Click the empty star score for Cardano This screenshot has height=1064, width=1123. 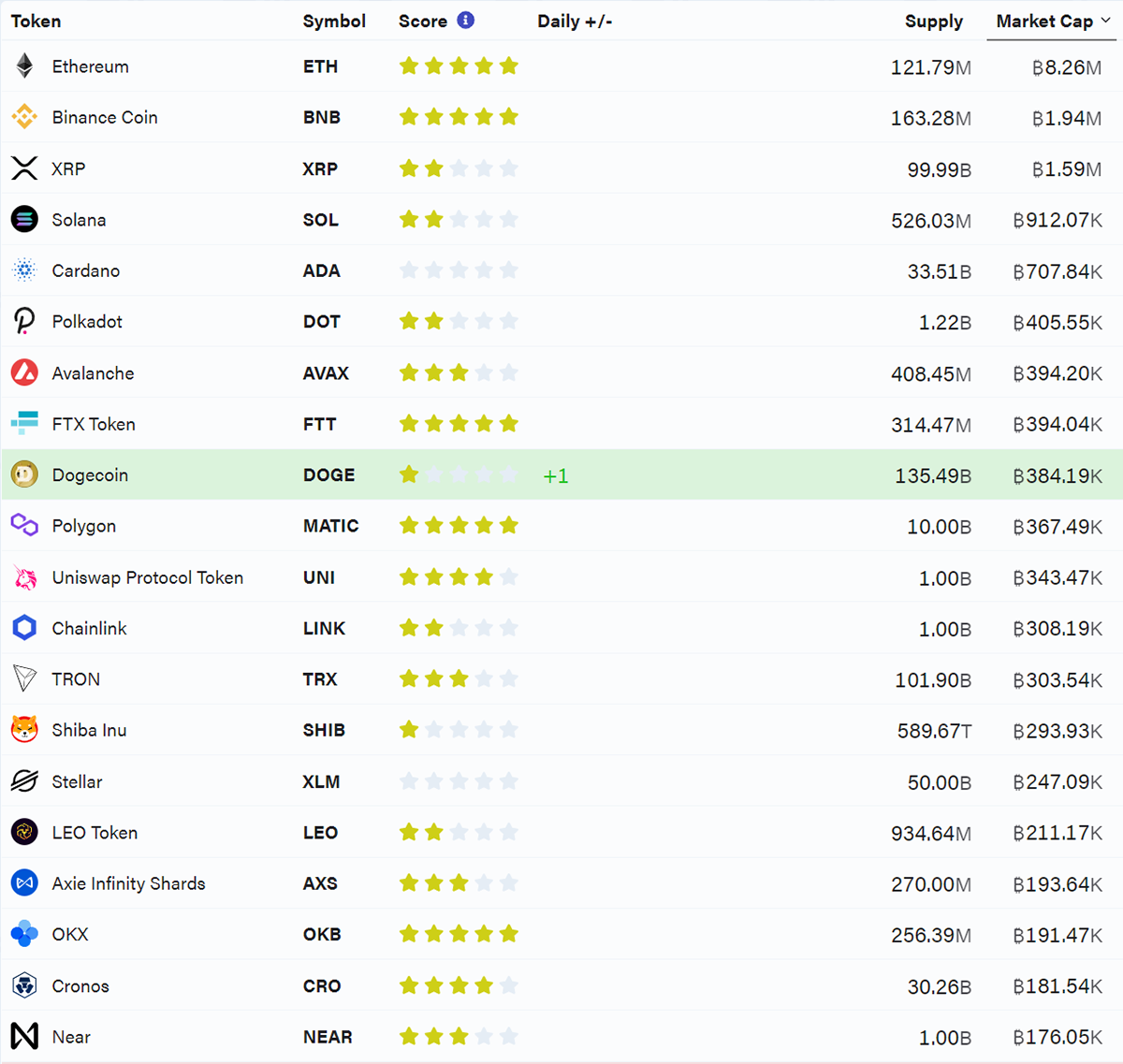459,270
